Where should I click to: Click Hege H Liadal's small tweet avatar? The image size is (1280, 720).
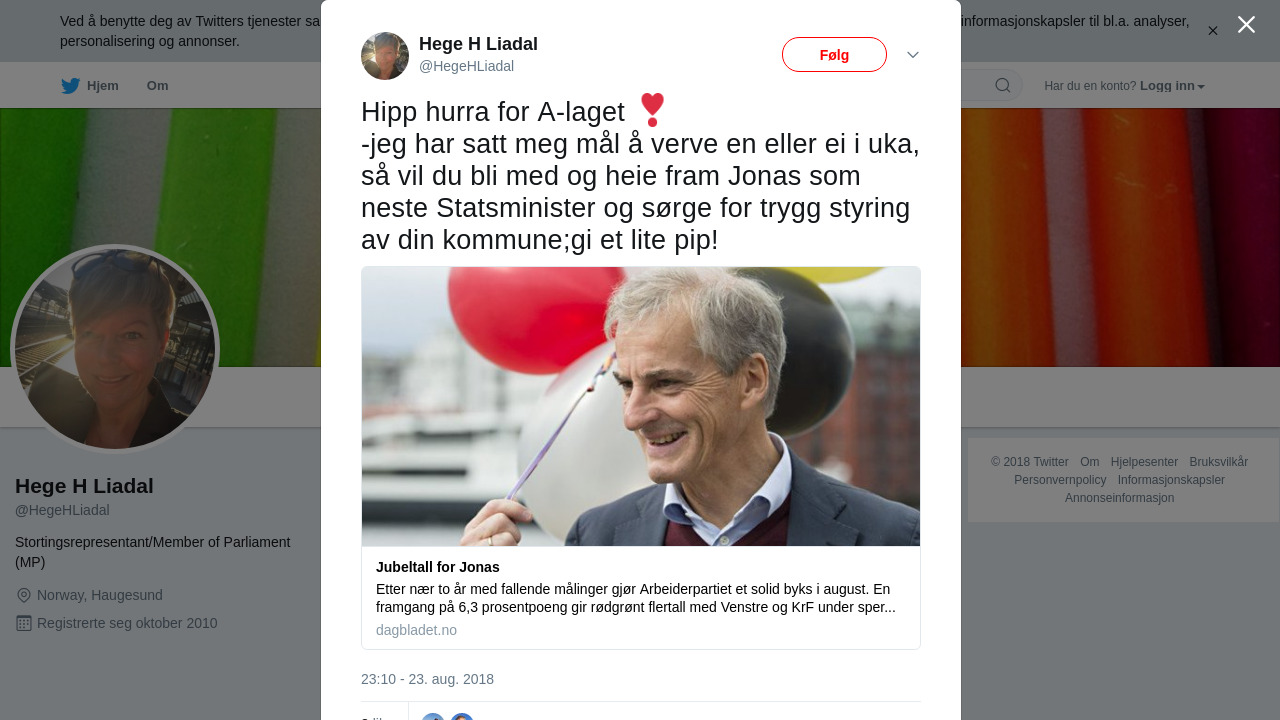click(x=385, y=56)
